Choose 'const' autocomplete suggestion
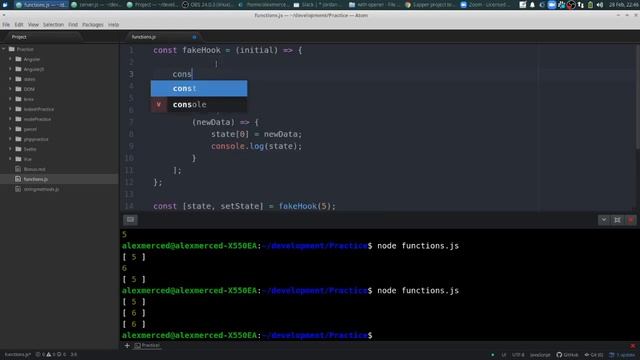Screen dimensions: 640x360 (x=199, y=88)
